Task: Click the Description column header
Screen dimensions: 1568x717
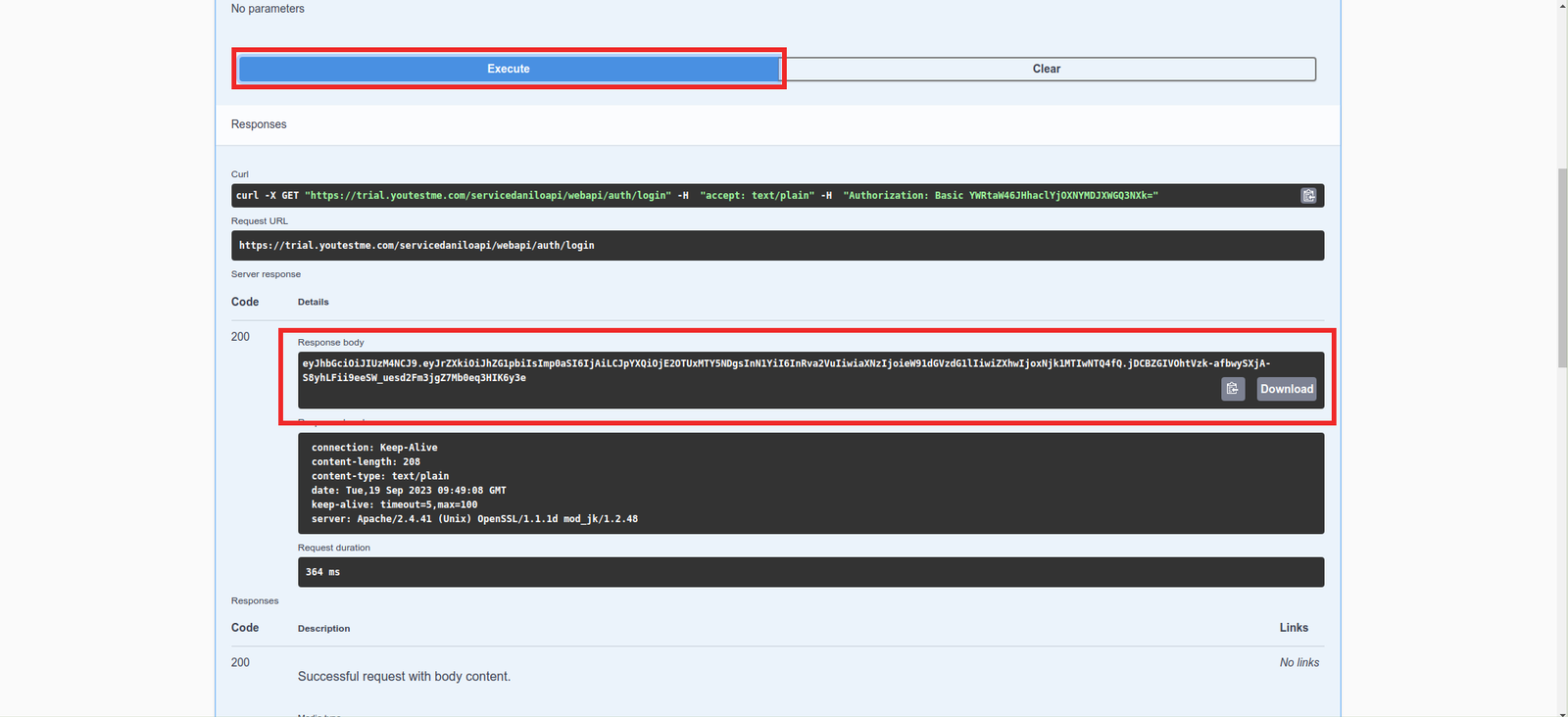Action: [323, 629]
